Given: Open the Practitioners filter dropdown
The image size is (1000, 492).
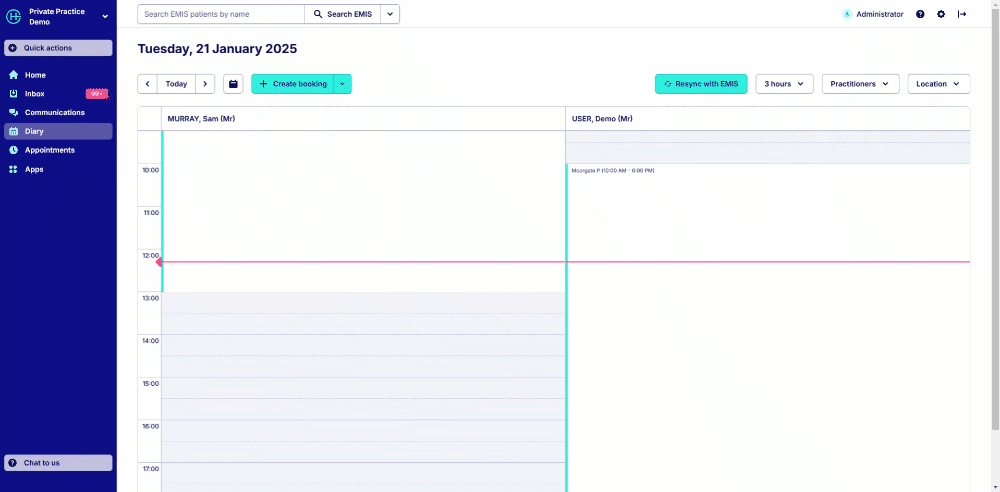Looking at the screenshot, I should pyautogui.click(x=860, y=84).
